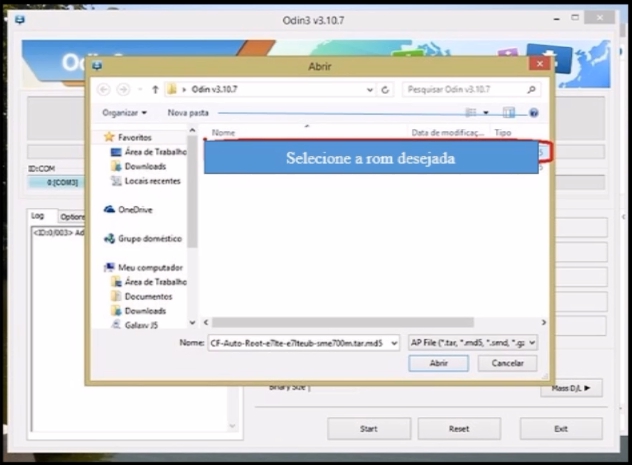Screen dimensions: 632x465
Task: Open Downloads under Favoritos
Action: (145, 166)
